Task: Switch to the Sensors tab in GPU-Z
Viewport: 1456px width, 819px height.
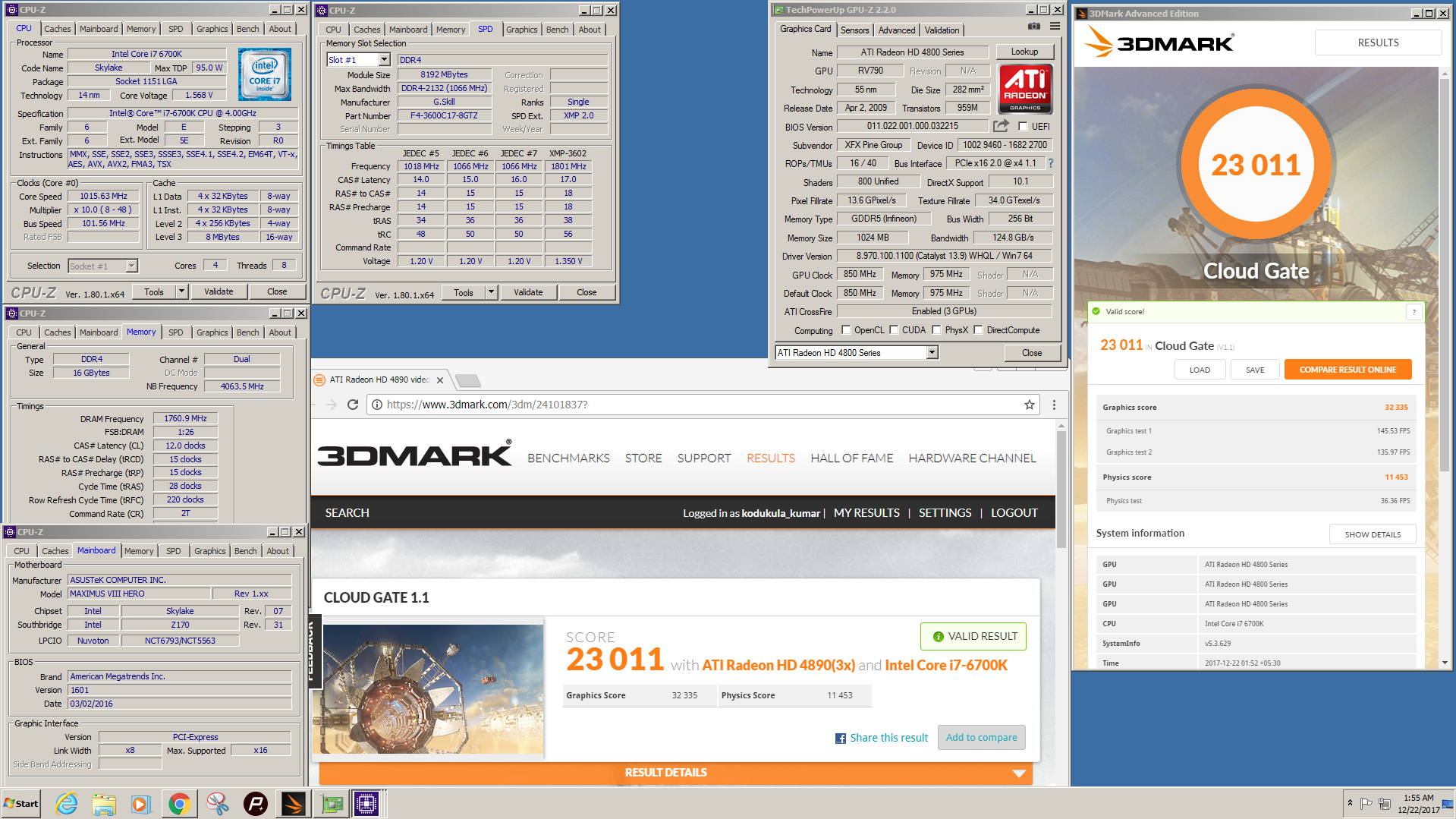Action: (854, 30)
